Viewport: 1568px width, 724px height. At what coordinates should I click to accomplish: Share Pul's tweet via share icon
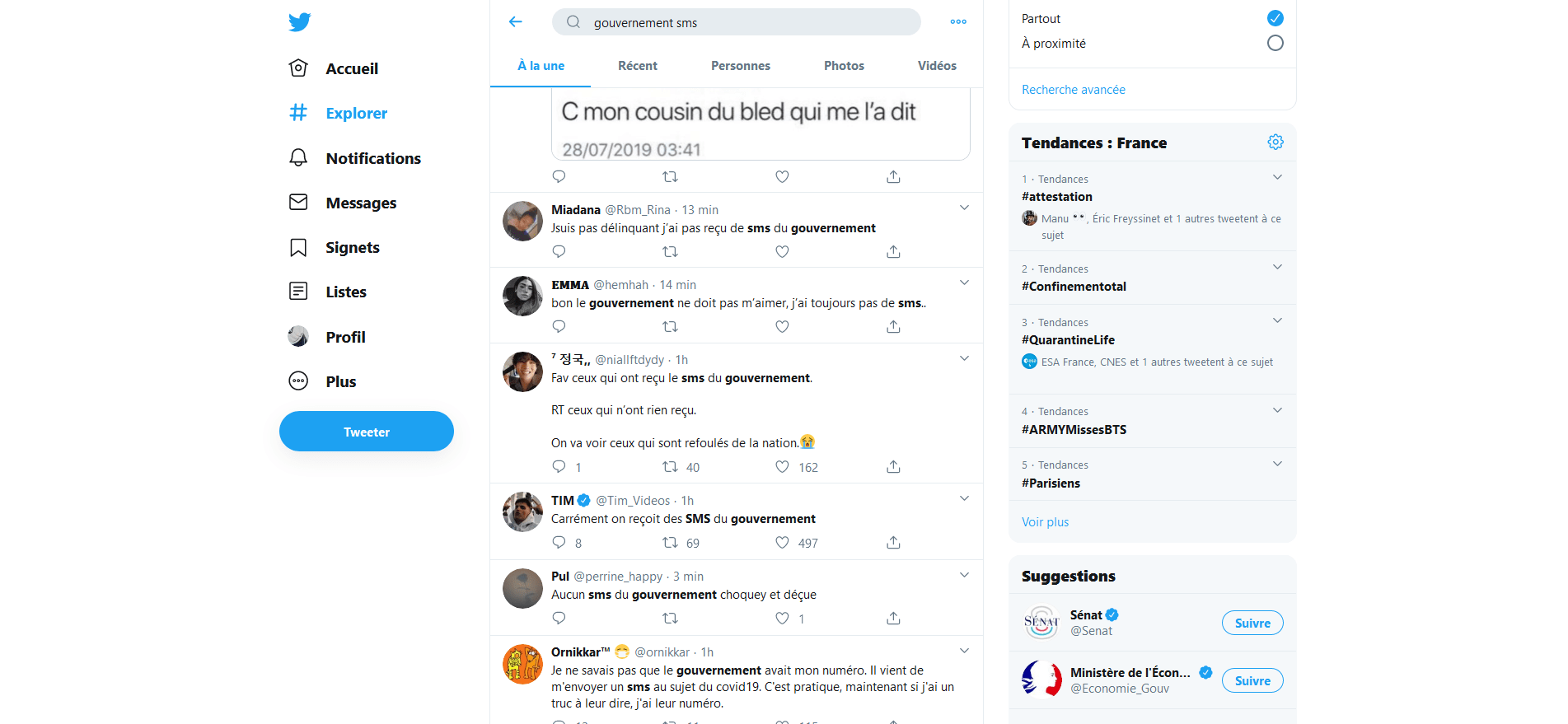tap(893, 618)
